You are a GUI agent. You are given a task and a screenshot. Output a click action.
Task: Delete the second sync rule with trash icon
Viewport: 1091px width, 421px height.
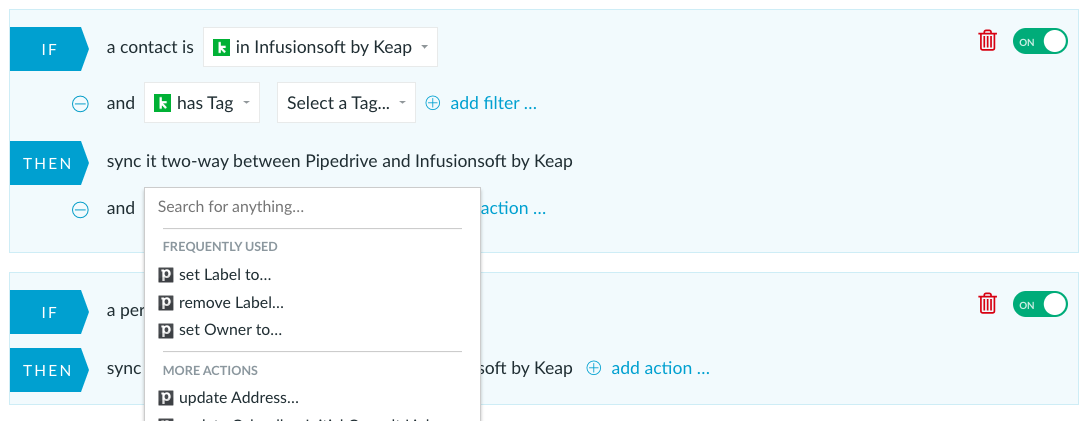987,304
